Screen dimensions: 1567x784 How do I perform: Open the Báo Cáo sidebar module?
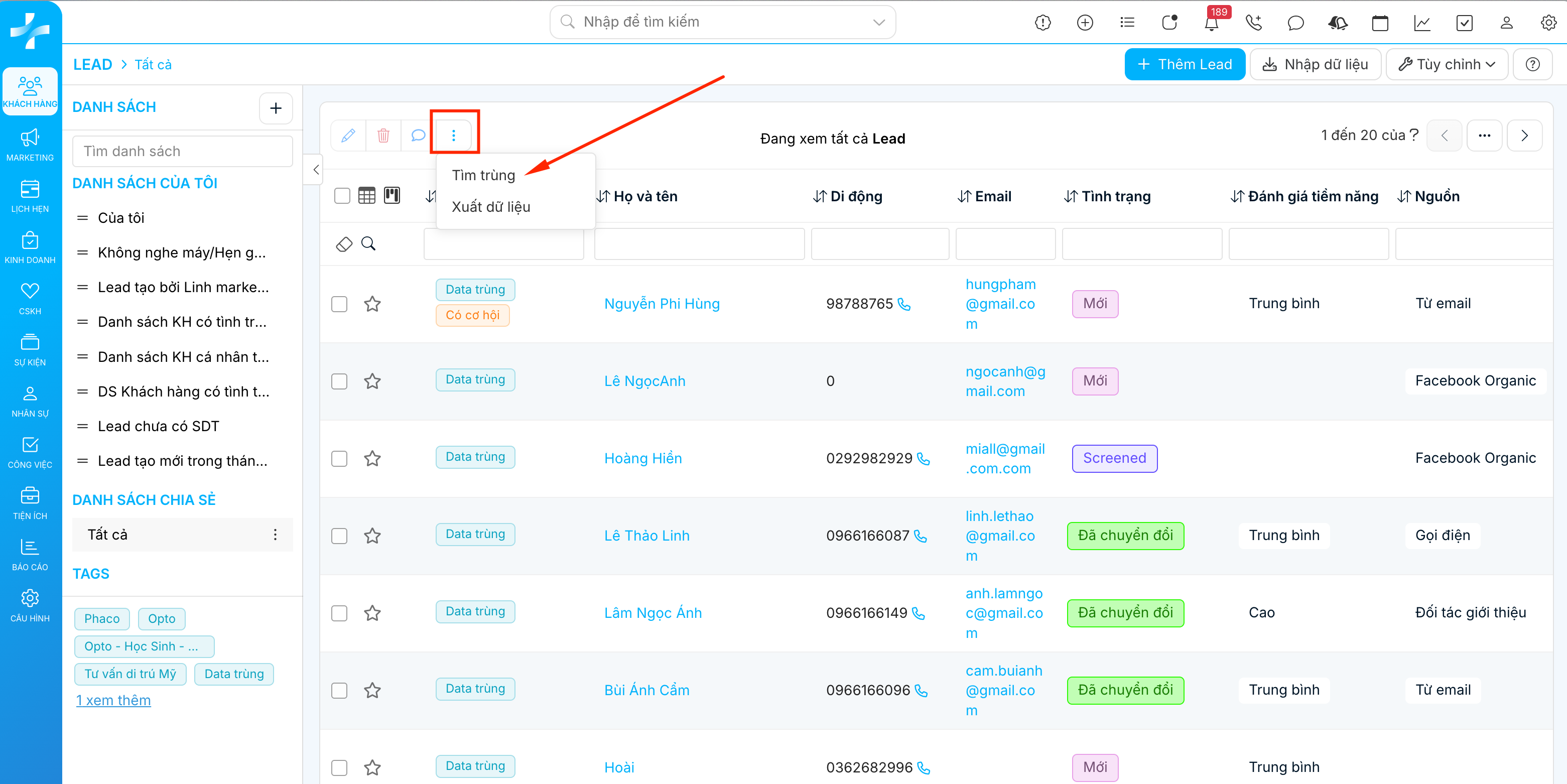coord(30,554)
